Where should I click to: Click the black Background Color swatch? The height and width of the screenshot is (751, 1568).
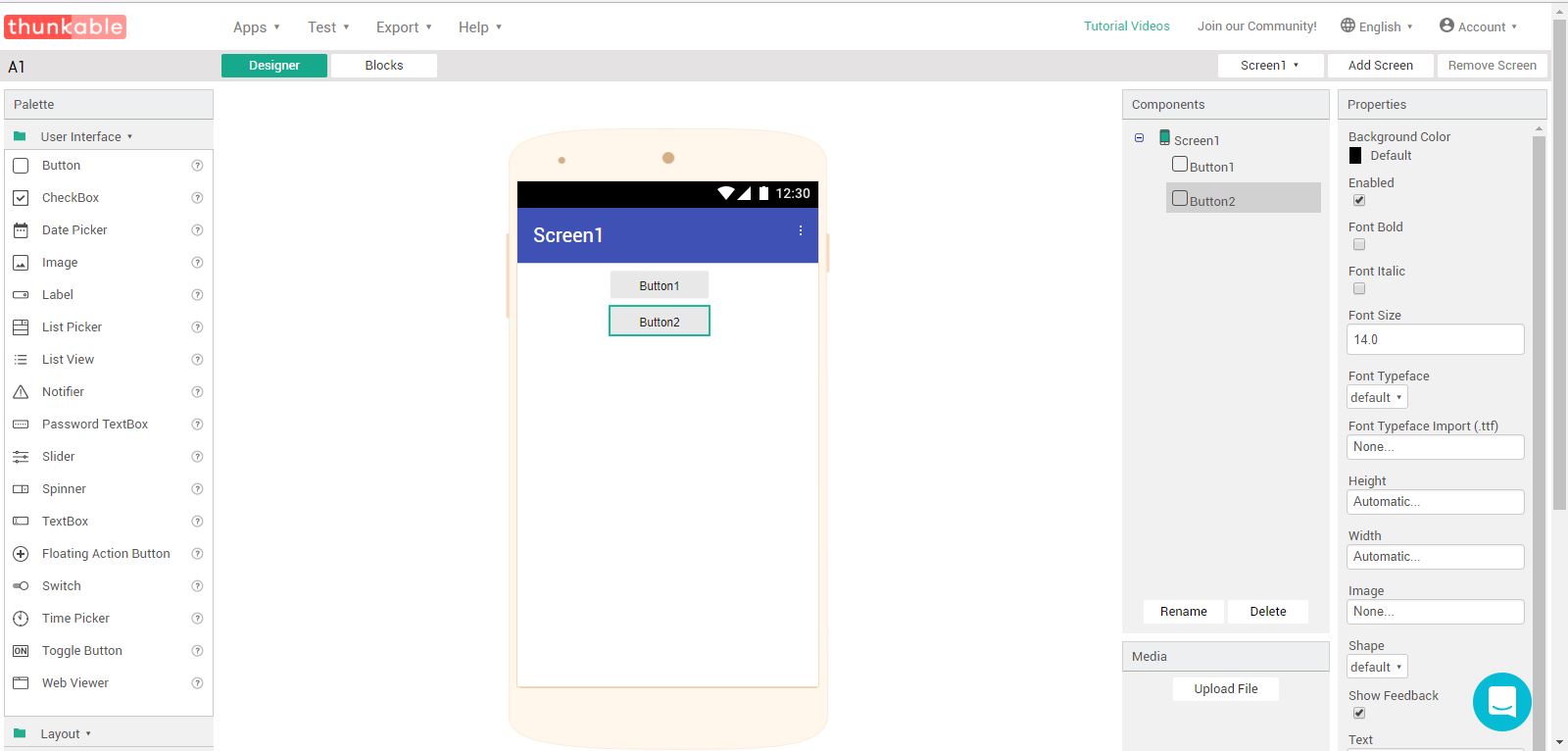tap(1355, 156)
